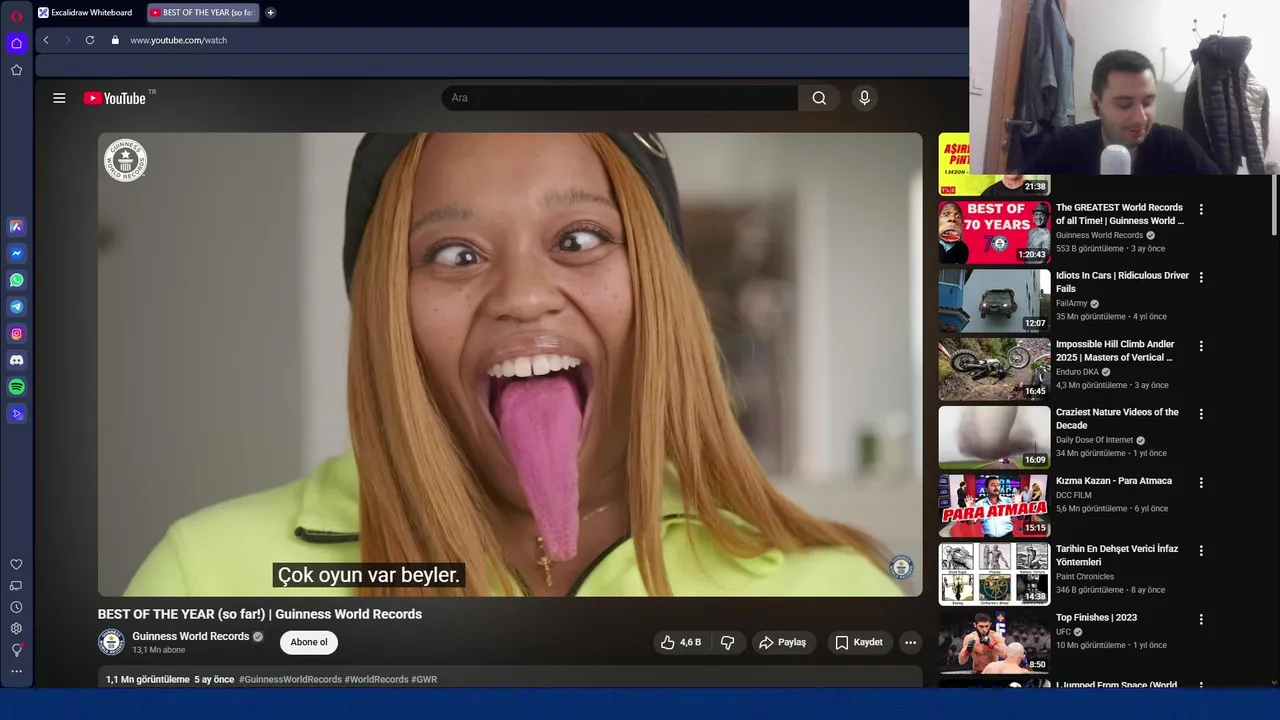Open the Guinness World Records channel name
The image size is (1280, 720).
click(191, 636)
